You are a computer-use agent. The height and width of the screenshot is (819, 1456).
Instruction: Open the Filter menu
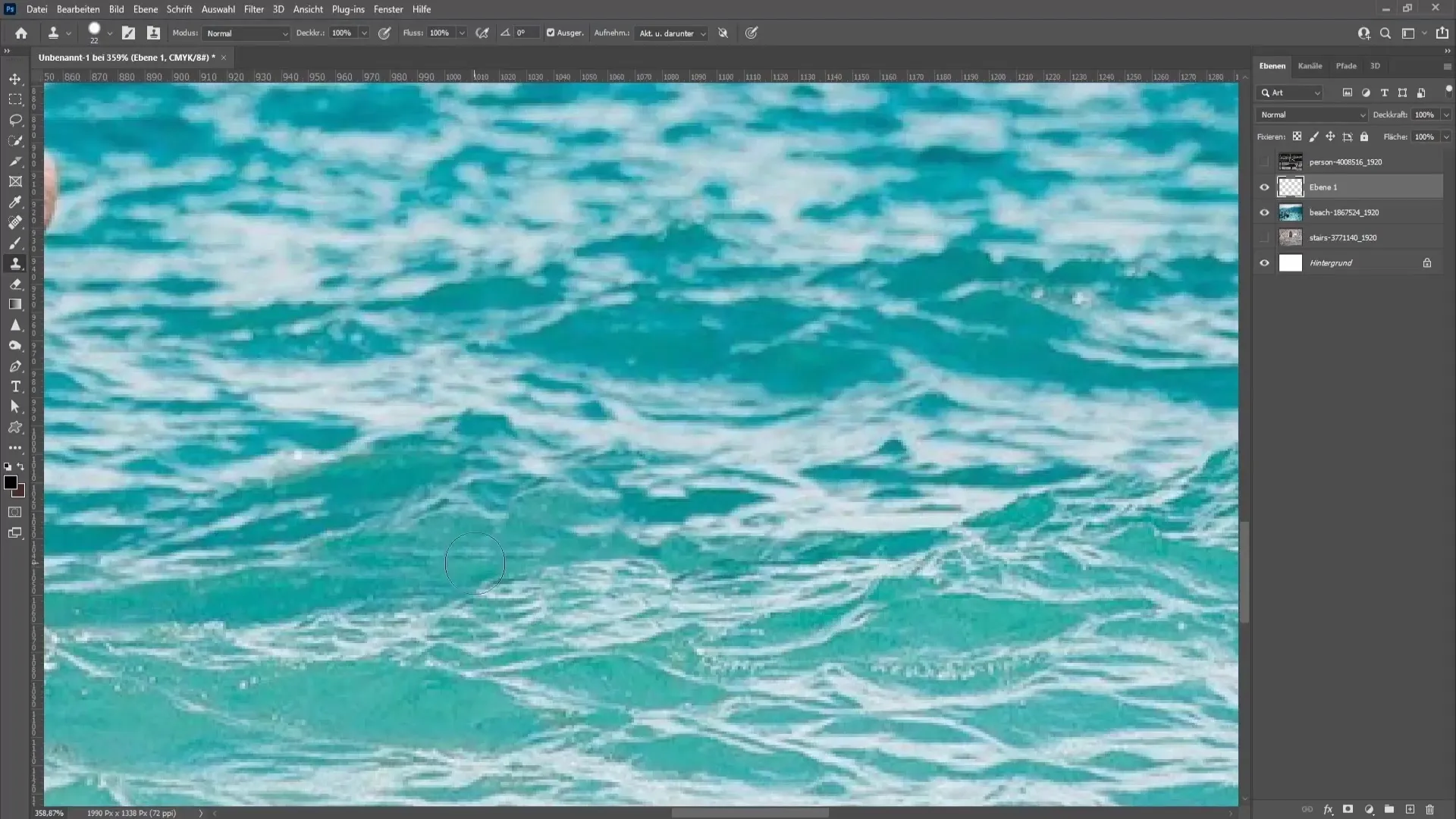click(253, 9)
